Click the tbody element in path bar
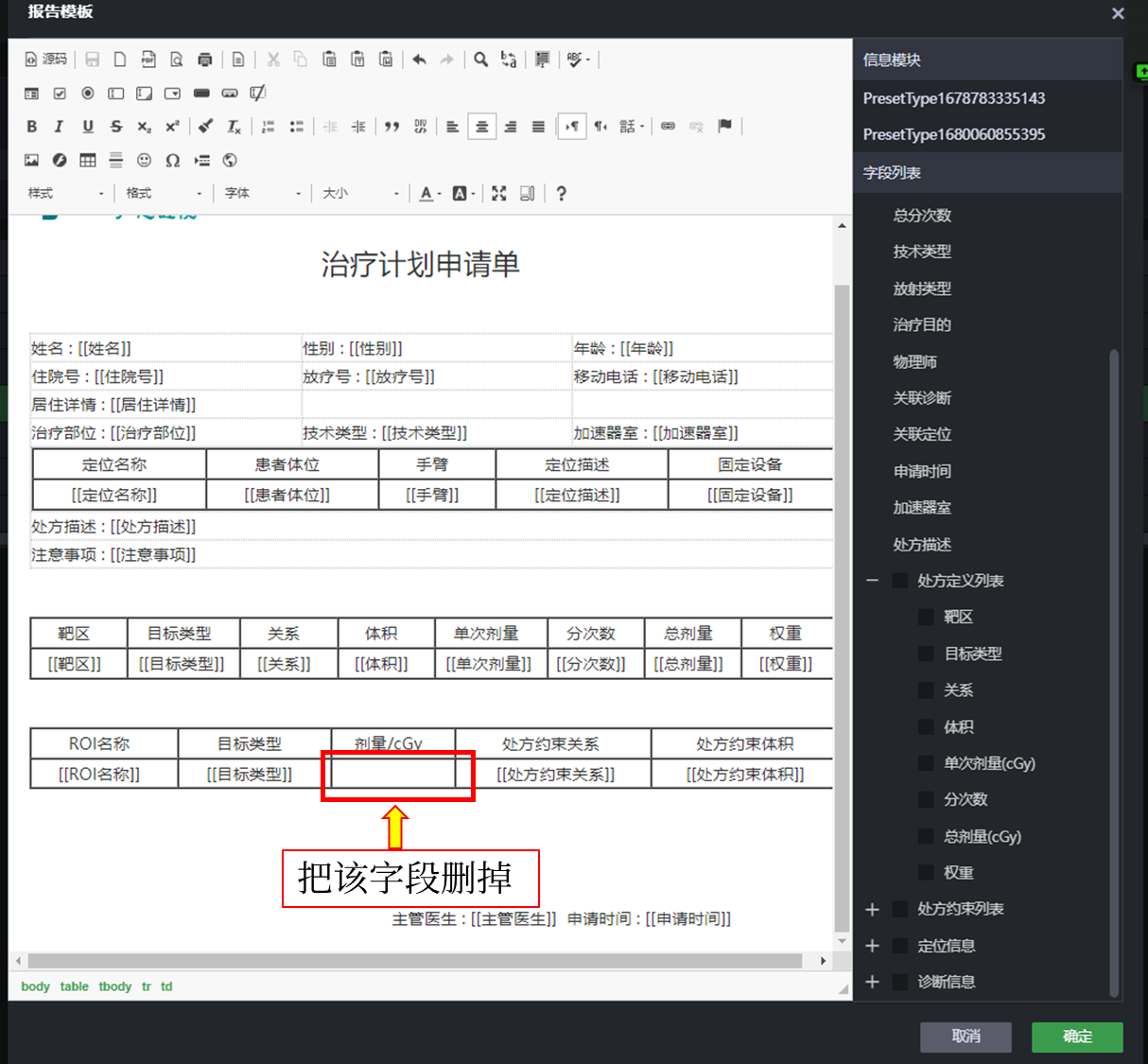The width and height of the screenshot is (1148, 1064). 115,986
